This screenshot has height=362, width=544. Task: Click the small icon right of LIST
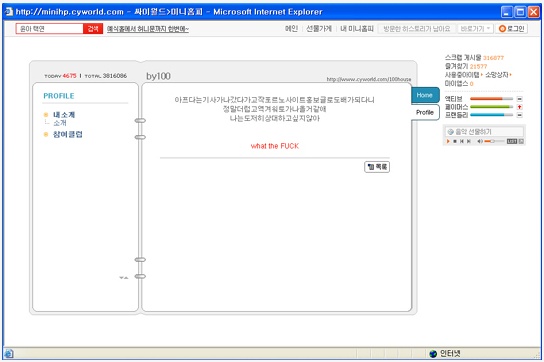521,141
